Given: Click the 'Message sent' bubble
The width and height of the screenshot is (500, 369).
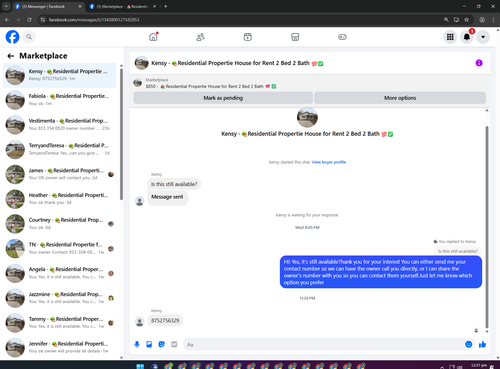Looking at the screenshot, I should 167,197.
